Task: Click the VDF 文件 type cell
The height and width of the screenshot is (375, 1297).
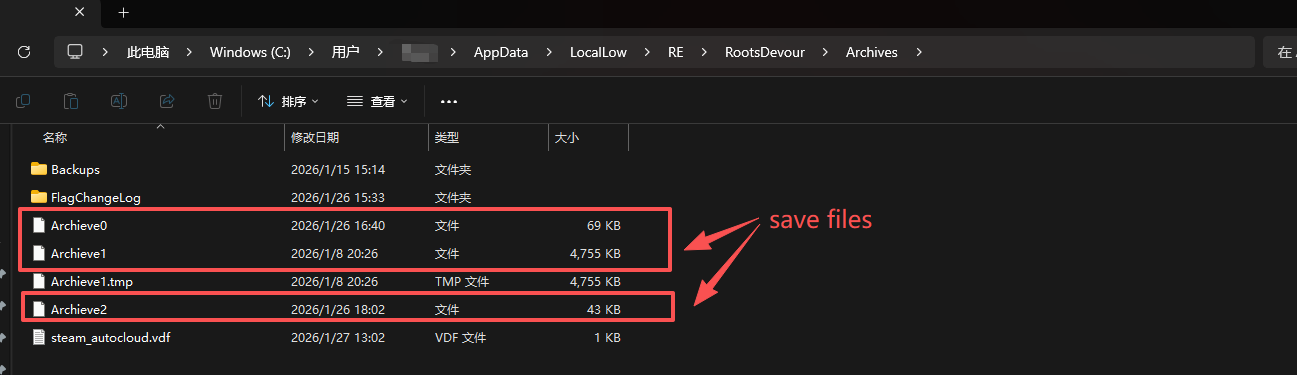Action: click(x=461, y=338)
